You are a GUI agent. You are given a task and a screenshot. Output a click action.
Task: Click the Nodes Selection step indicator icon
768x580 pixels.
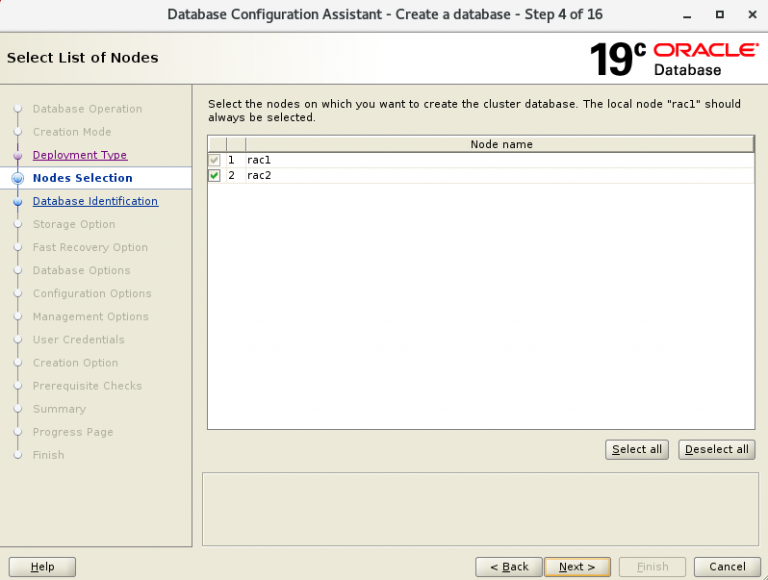coord(17,179)
